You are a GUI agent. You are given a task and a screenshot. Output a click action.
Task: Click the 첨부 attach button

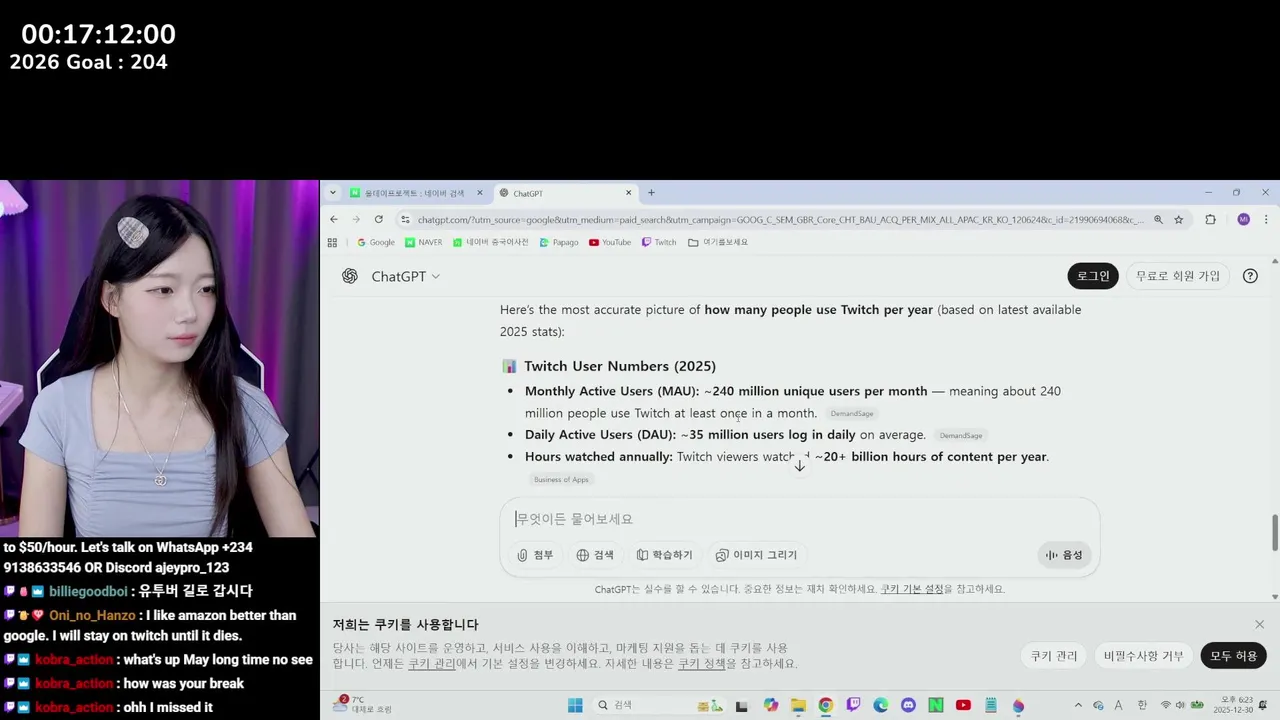point(535,555)
